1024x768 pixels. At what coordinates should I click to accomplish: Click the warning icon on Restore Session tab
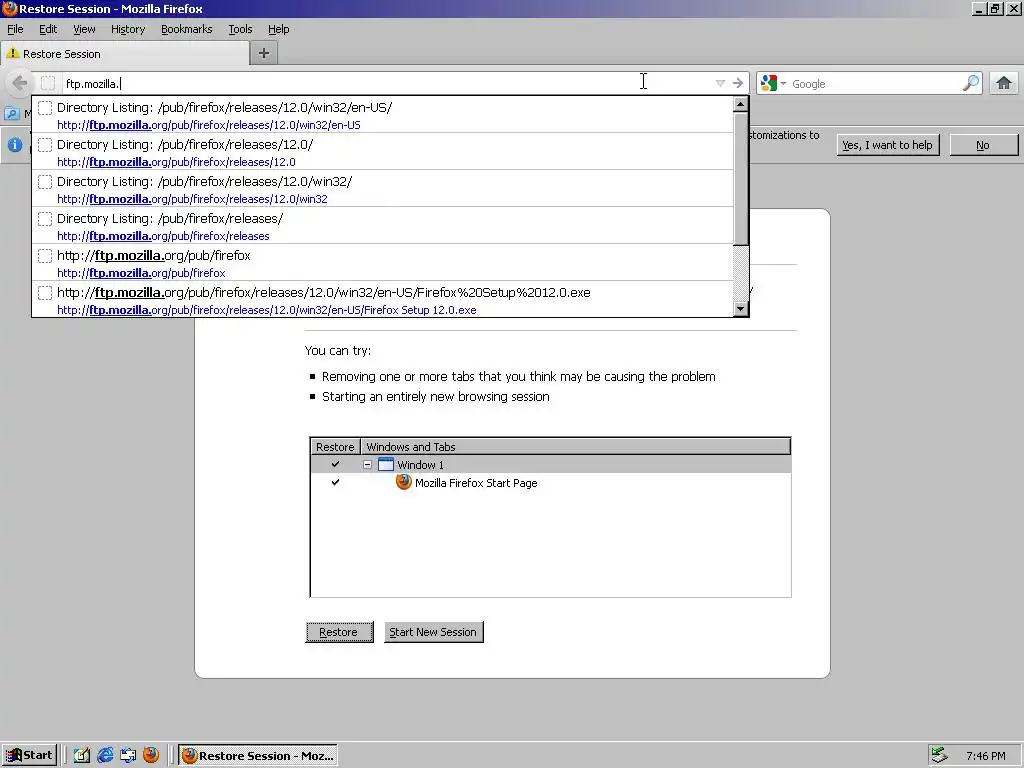tap(12, 54)
